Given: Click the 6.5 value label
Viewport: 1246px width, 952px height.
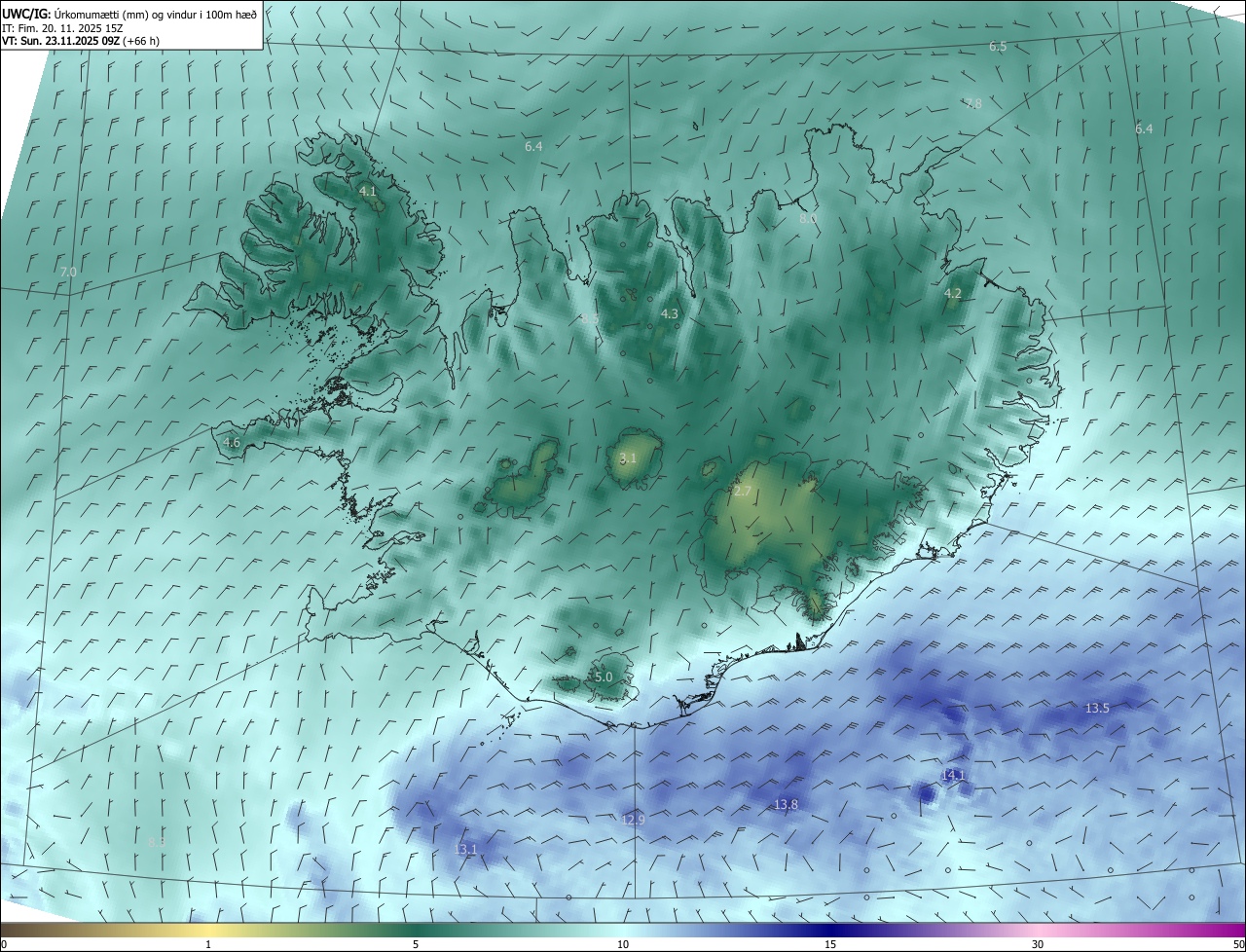Looking at the screenshot, I should tap(998, 46).
